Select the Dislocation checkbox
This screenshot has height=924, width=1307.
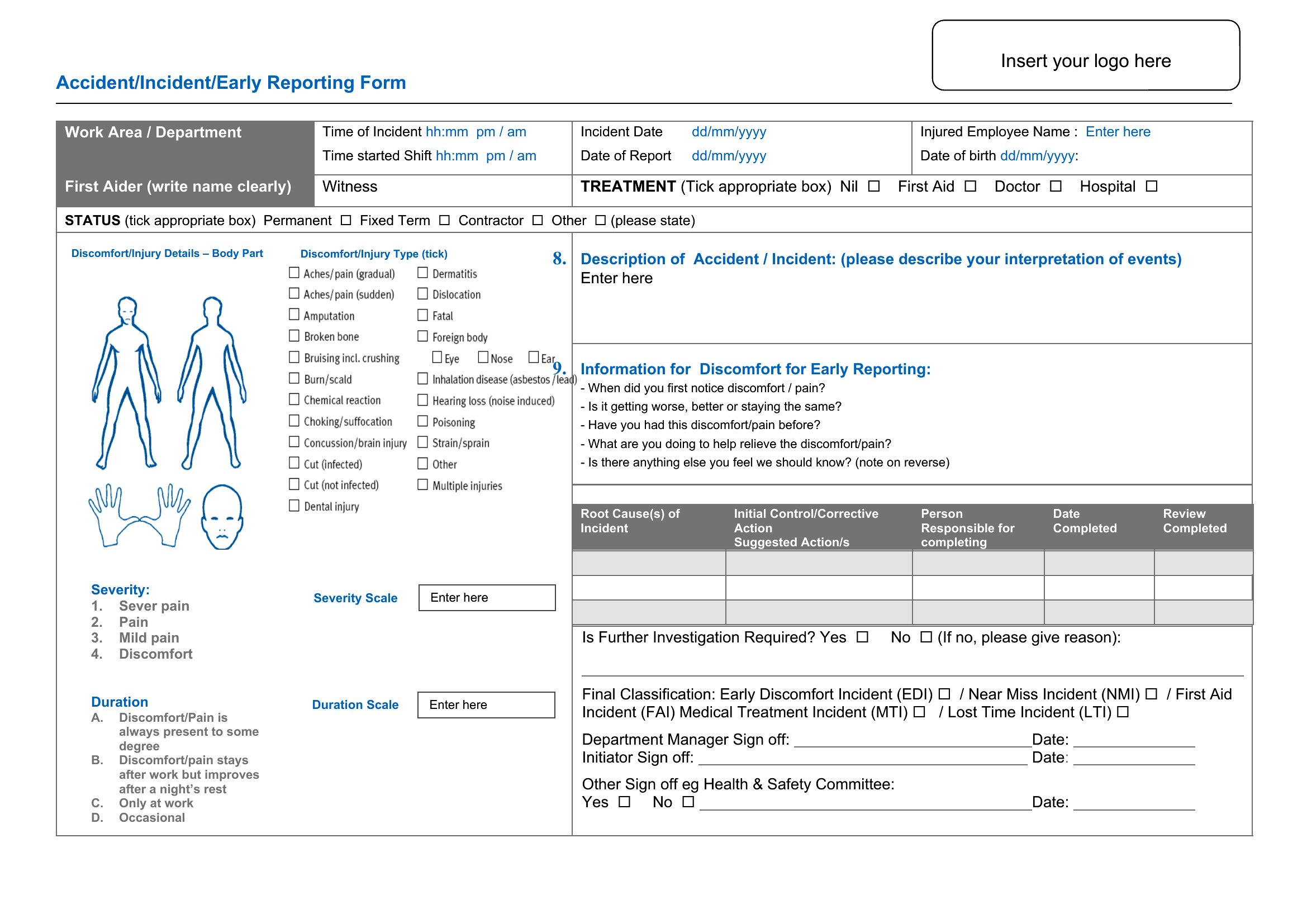pyautogui.click(x=423, y=294)
